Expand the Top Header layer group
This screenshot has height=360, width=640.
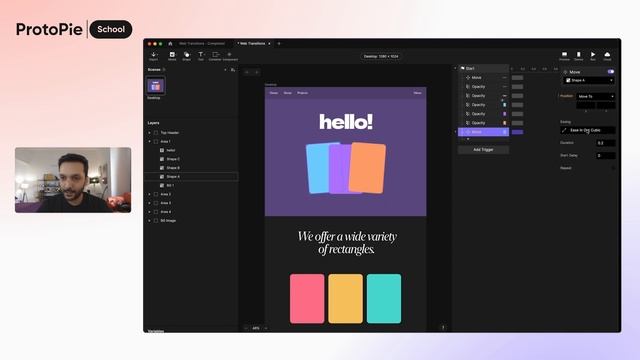pos(149,133)
